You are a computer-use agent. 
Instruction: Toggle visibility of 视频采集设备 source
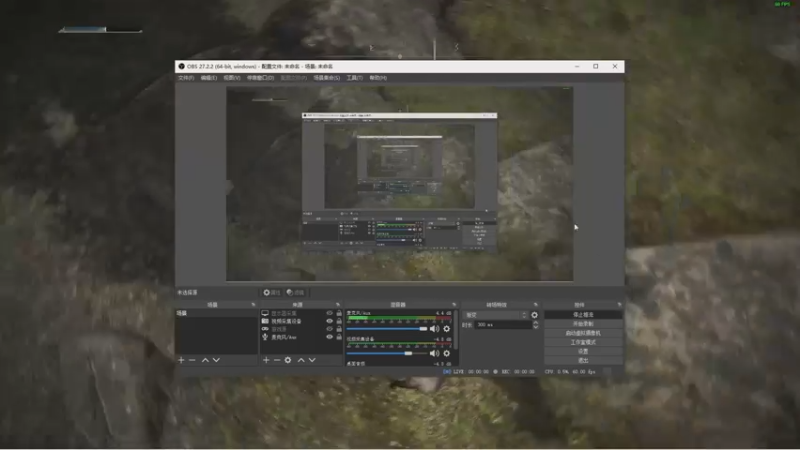[330, 321]
